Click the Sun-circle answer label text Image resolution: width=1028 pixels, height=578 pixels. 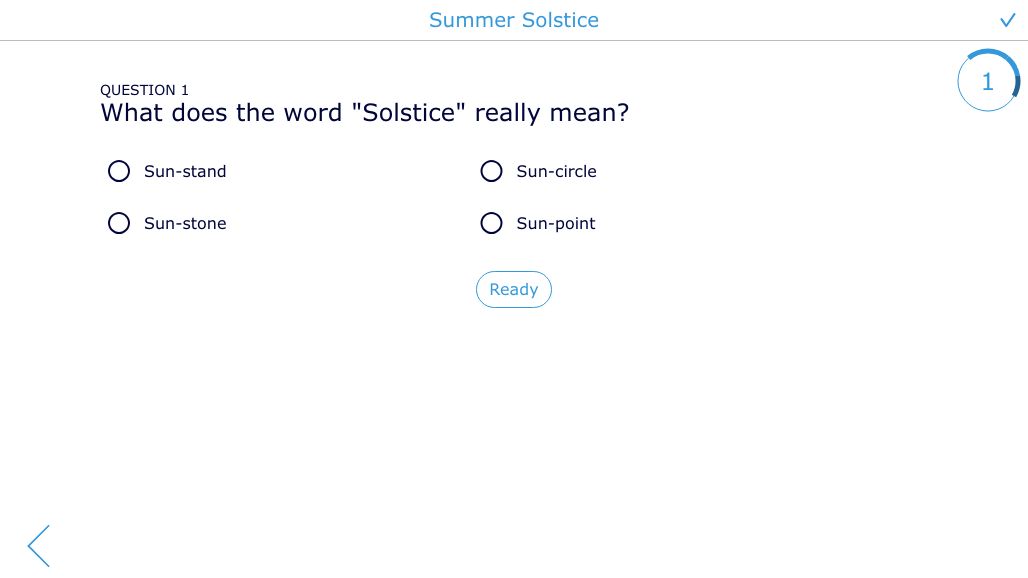click(557, 171)
